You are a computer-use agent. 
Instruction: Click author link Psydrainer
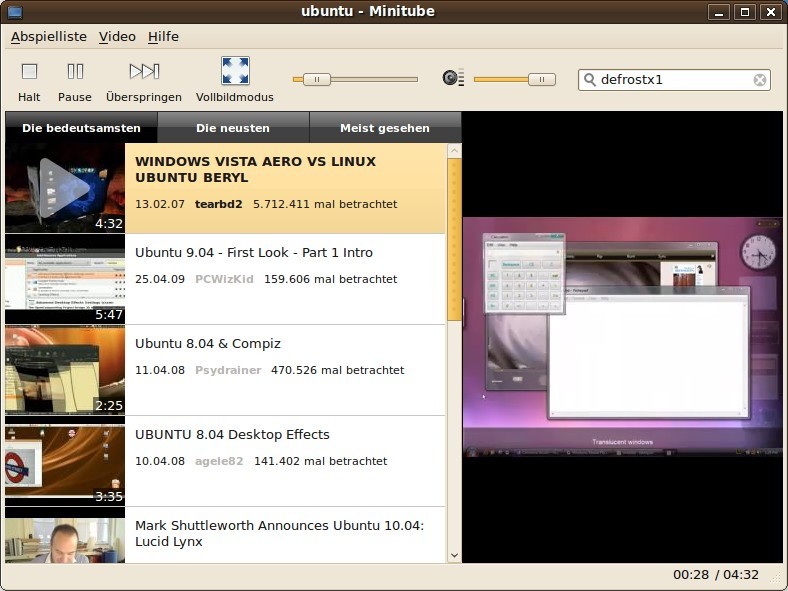point(228,370)
